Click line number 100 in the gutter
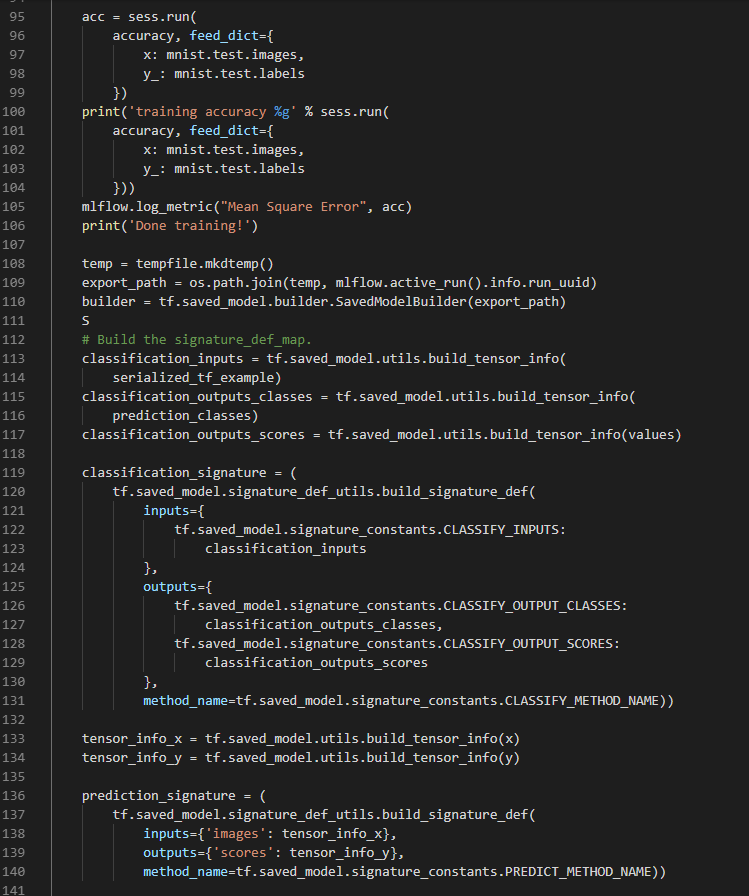The image size is (749, 896). 13,111
